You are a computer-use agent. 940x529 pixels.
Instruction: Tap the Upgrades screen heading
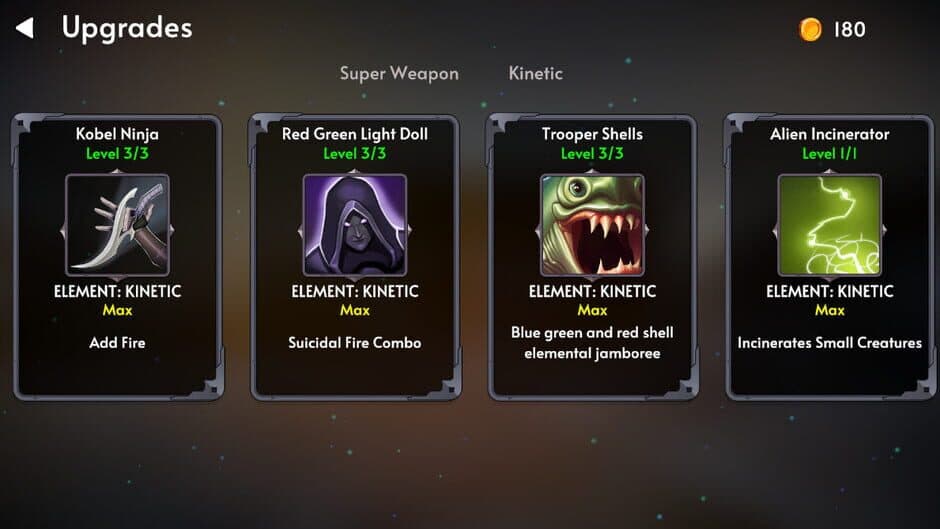click(127, 28)
